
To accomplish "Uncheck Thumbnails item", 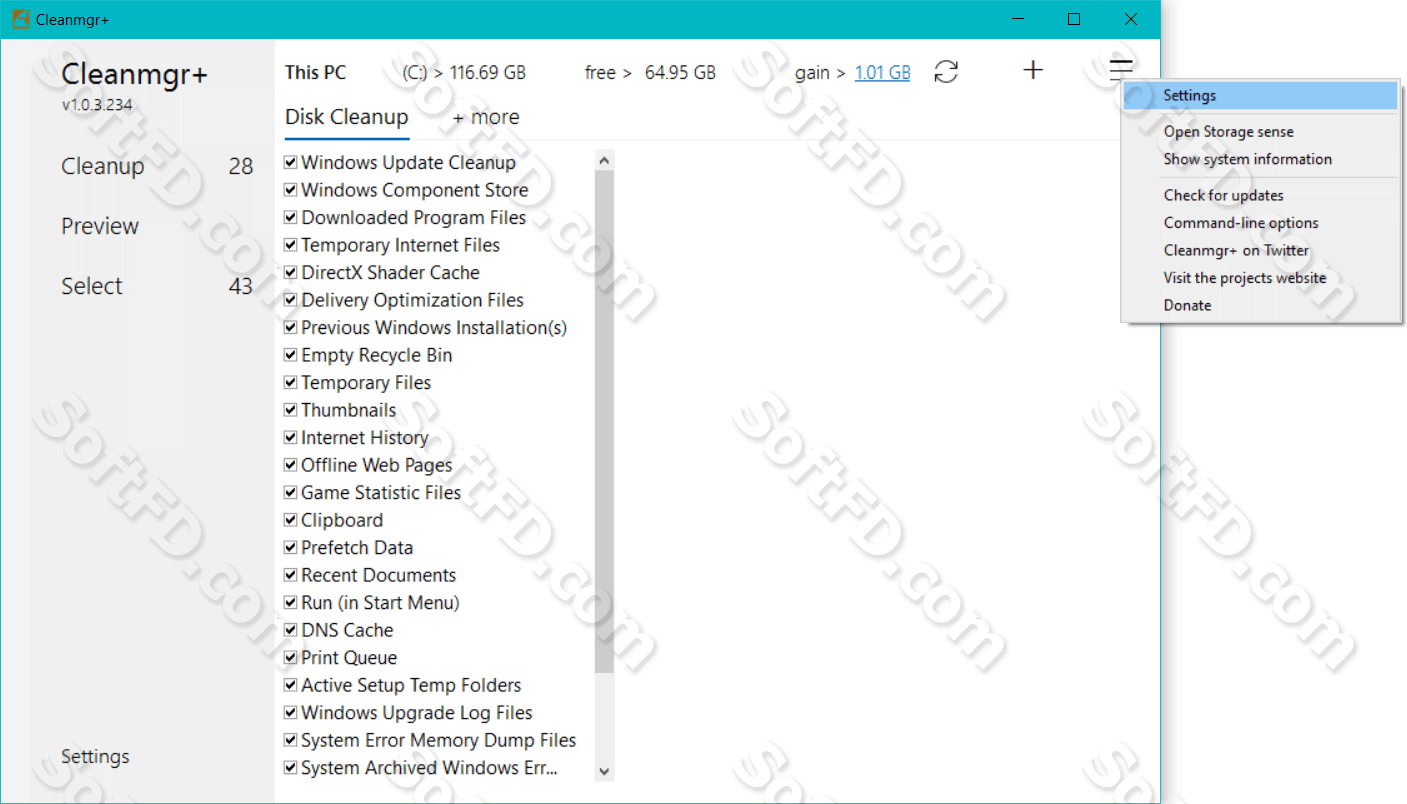I will pos(291,410).
